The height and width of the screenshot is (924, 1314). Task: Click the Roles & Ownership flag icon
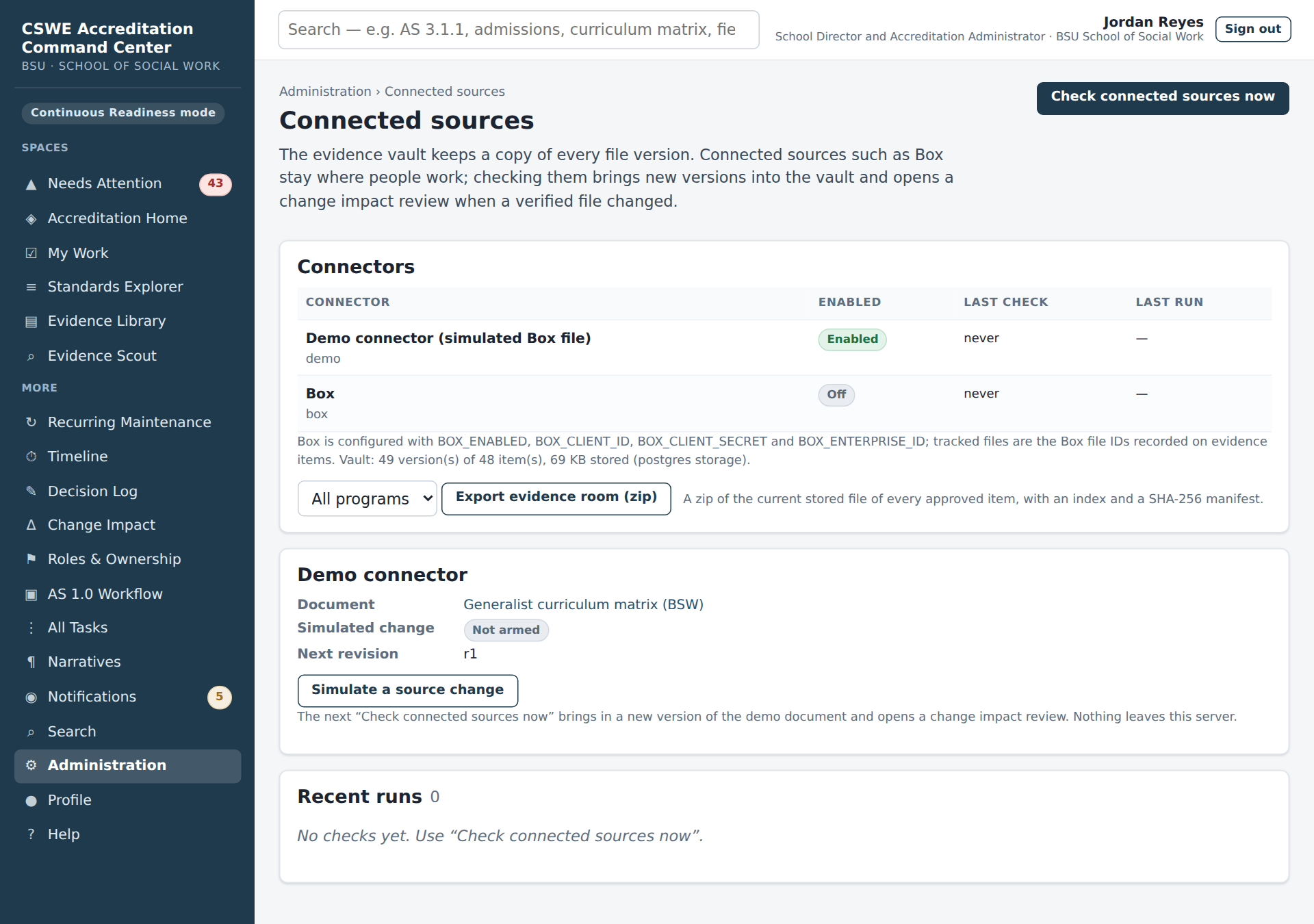31,559
